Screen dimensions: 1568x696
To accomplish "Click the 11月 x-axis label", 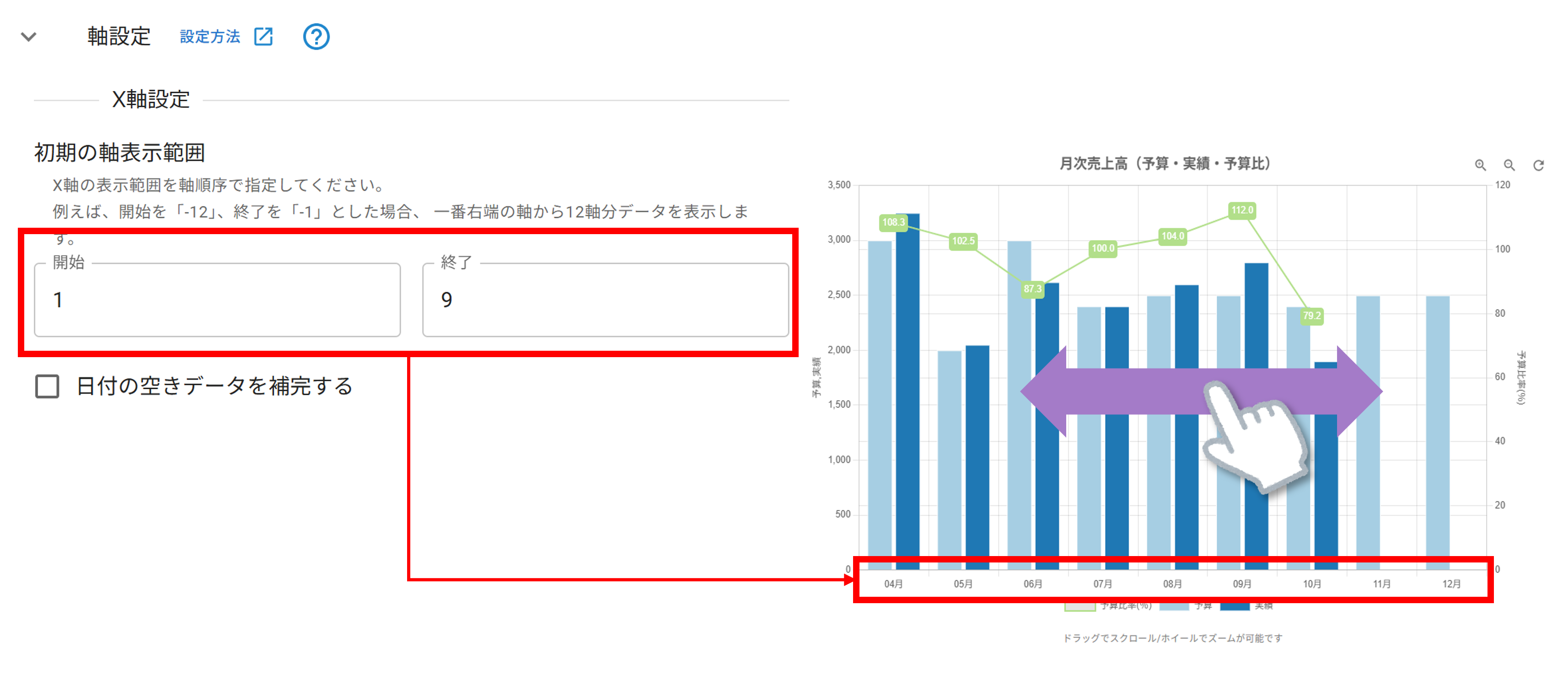I will click(1382, 584).
